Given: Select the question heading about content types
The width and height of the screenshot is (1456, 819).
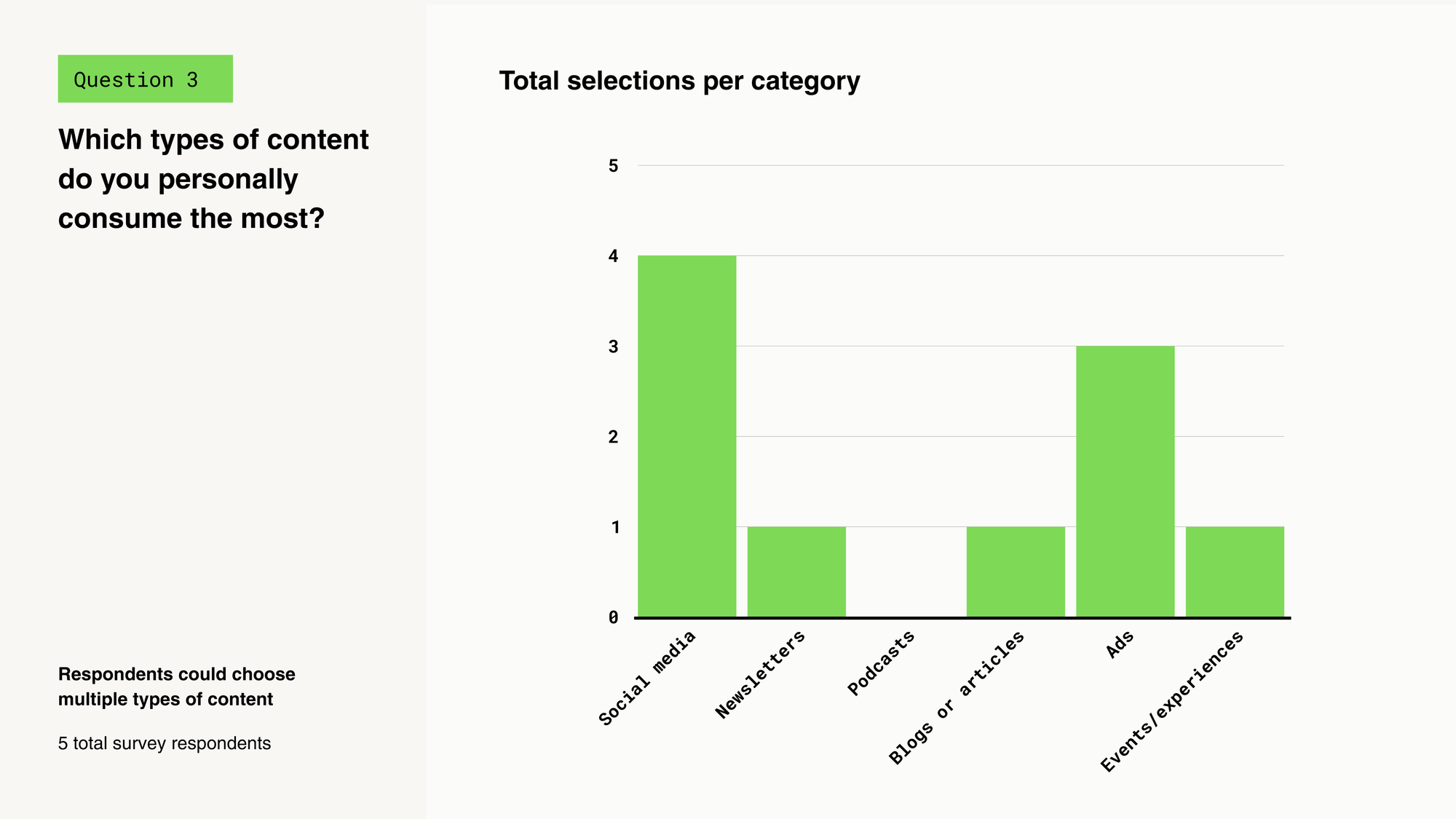Looking at the screenshot, I should point(213,179).
